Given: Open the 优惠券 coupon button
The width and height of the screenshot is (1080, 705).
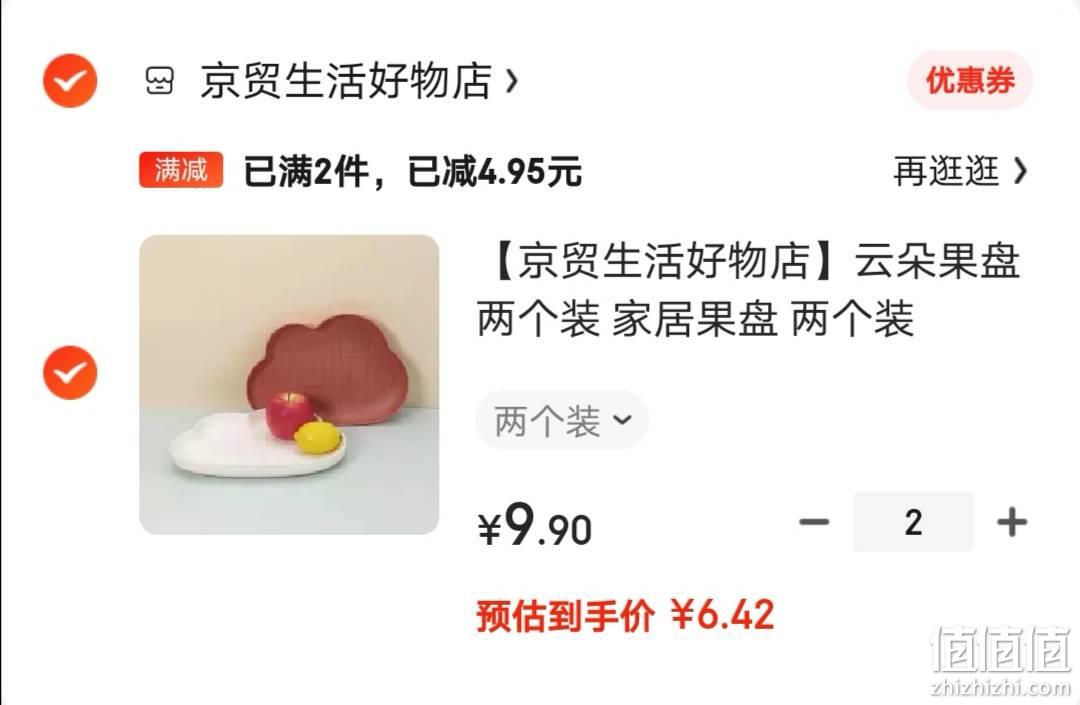Looking at the screenshot, I should (969, 81).
